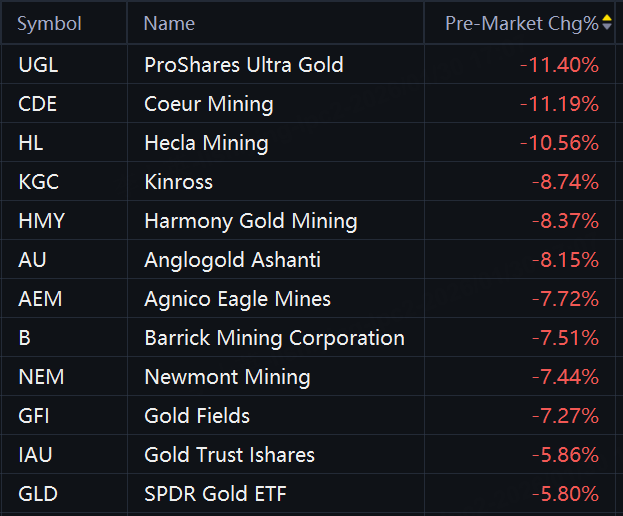Click the -11.40% change value for UGL
The height and width of the screenshot is (516, 623).
tap(559, 65)
